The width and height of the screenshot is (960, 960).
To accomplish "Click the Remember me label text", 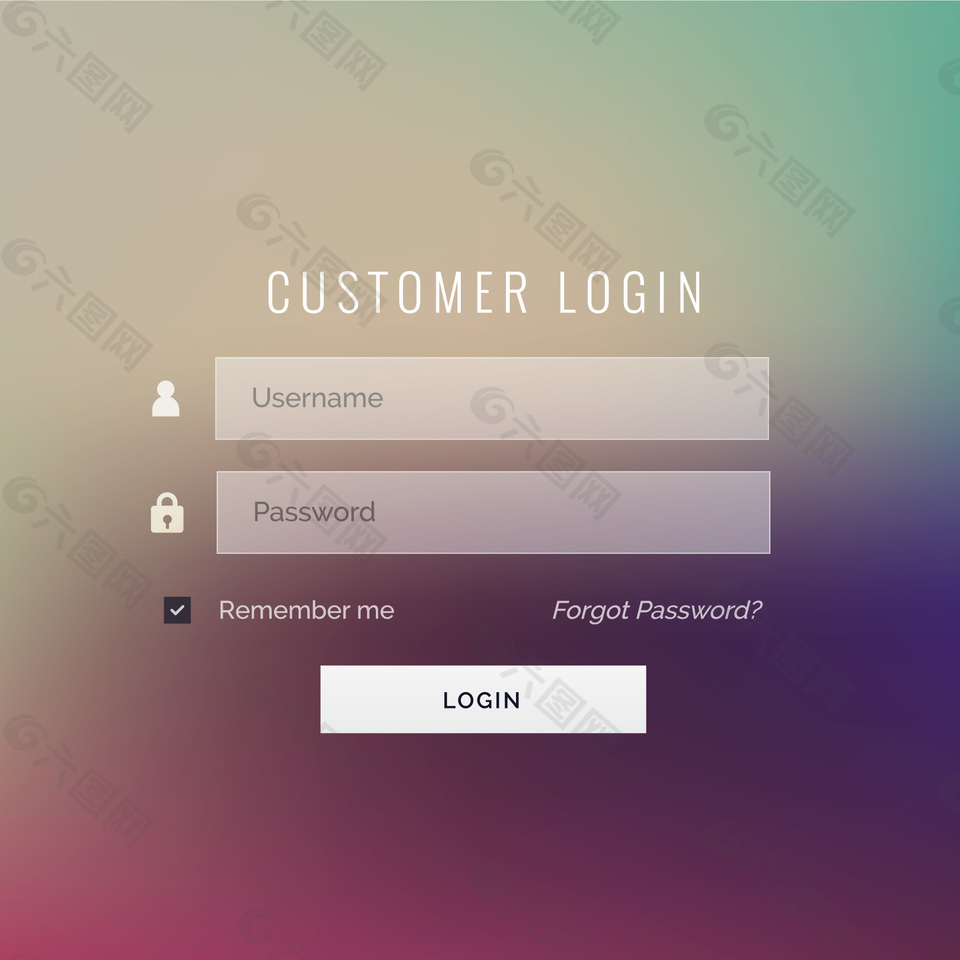I will pyautogui.click(x=306, y=610).
